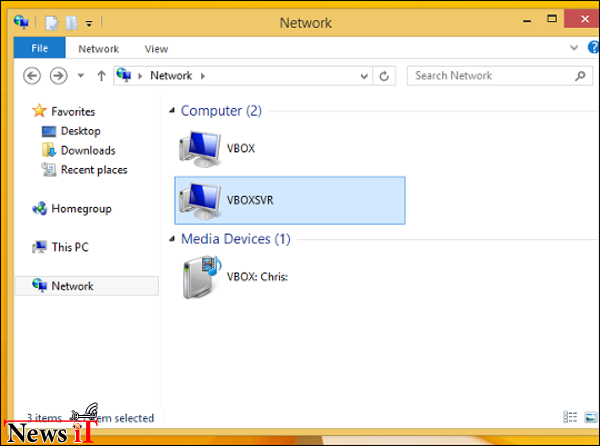The width and height of the screenshot is (600, 446).
Task: Go back with the Back arrow button
Action: [x=32, y=76]
